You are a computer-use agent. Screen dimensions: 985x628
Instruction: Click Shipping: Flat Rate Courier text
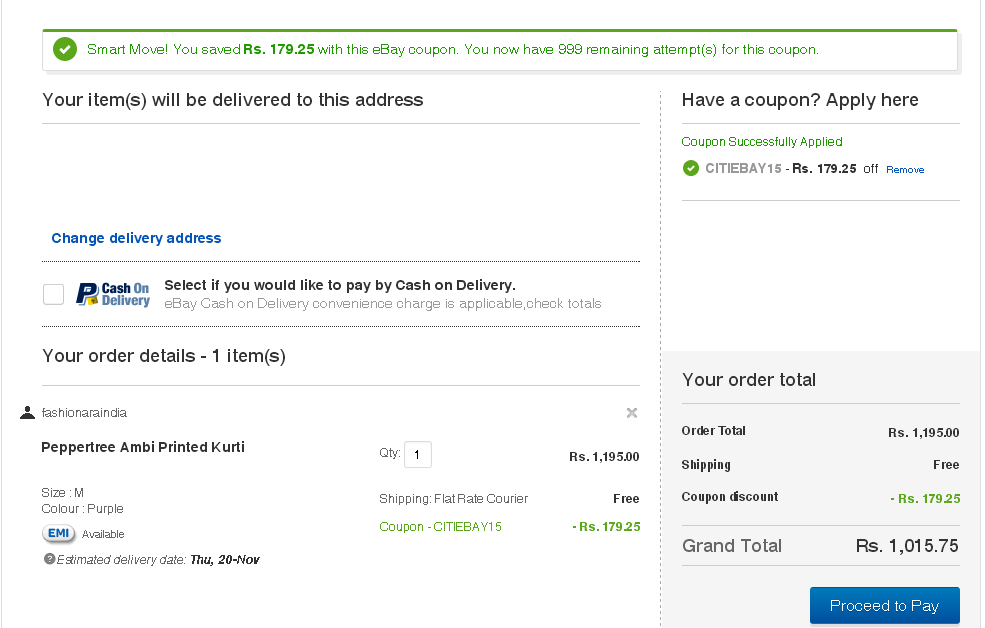454,499
